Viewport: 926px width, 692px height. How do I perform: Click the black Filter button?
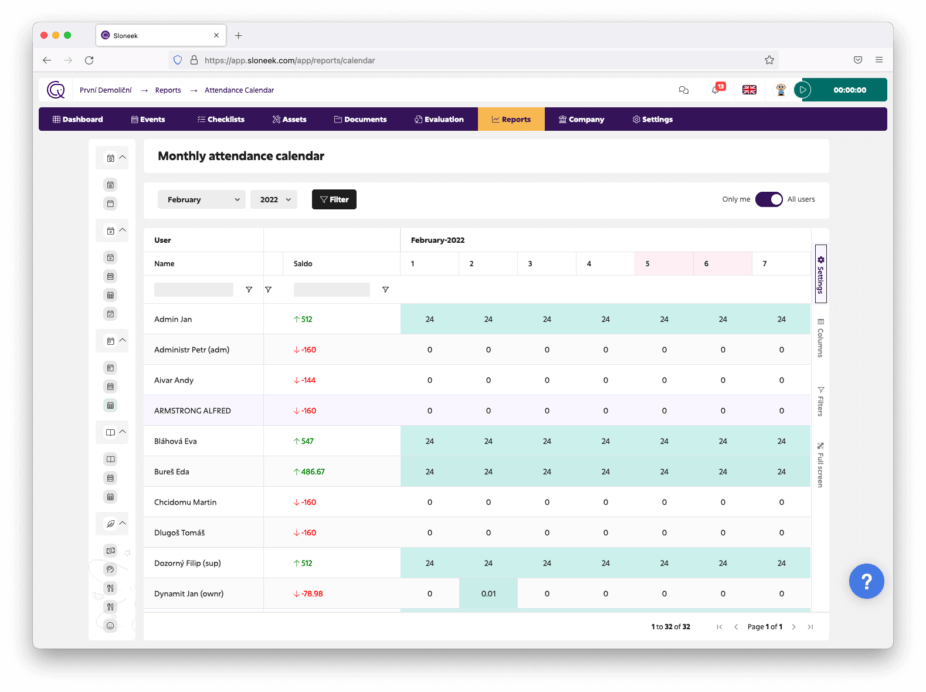[x=334, y=200]
